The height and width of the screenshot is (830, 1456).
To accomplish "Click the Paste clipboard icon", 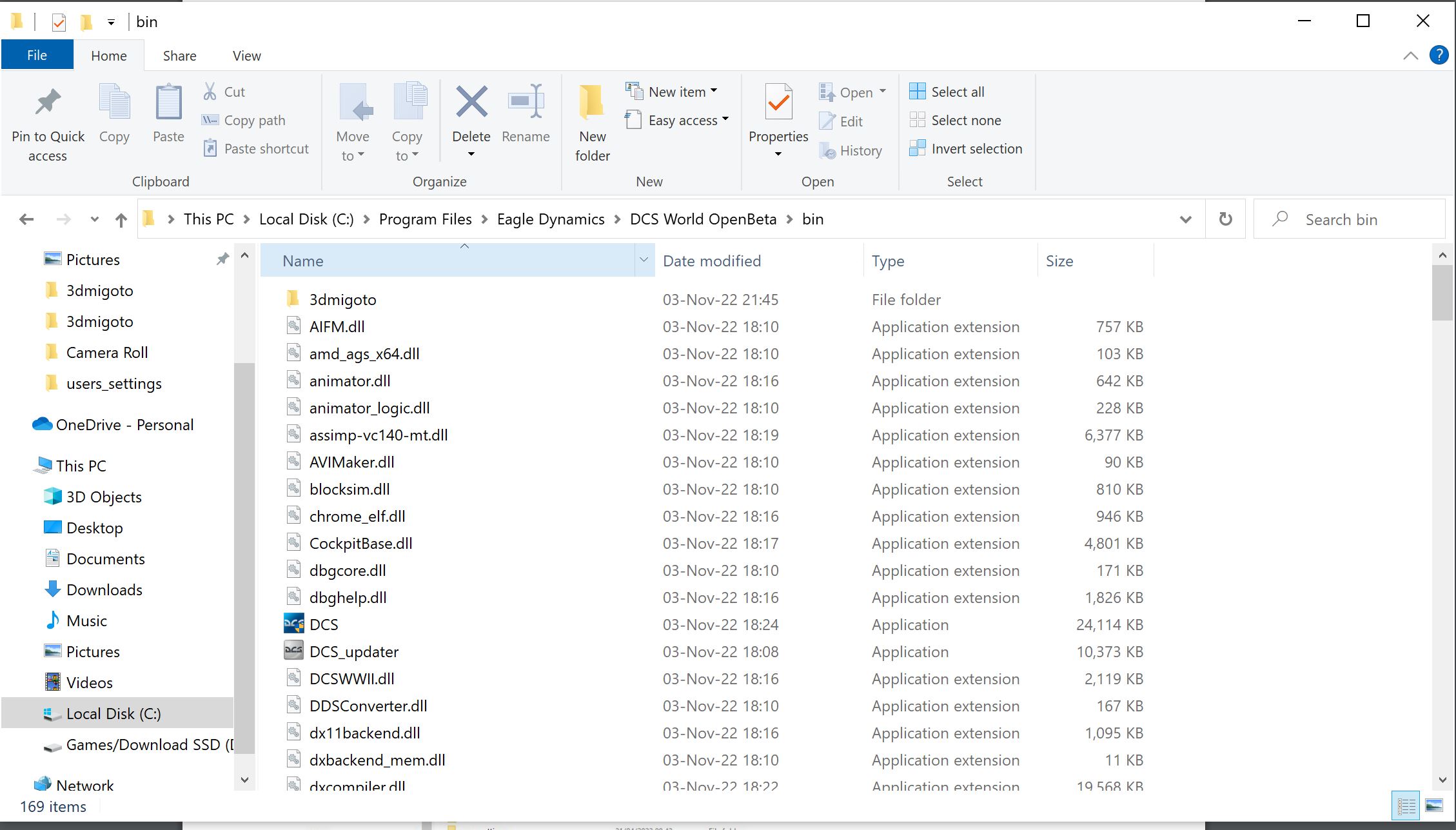I will tap(168, 102).
